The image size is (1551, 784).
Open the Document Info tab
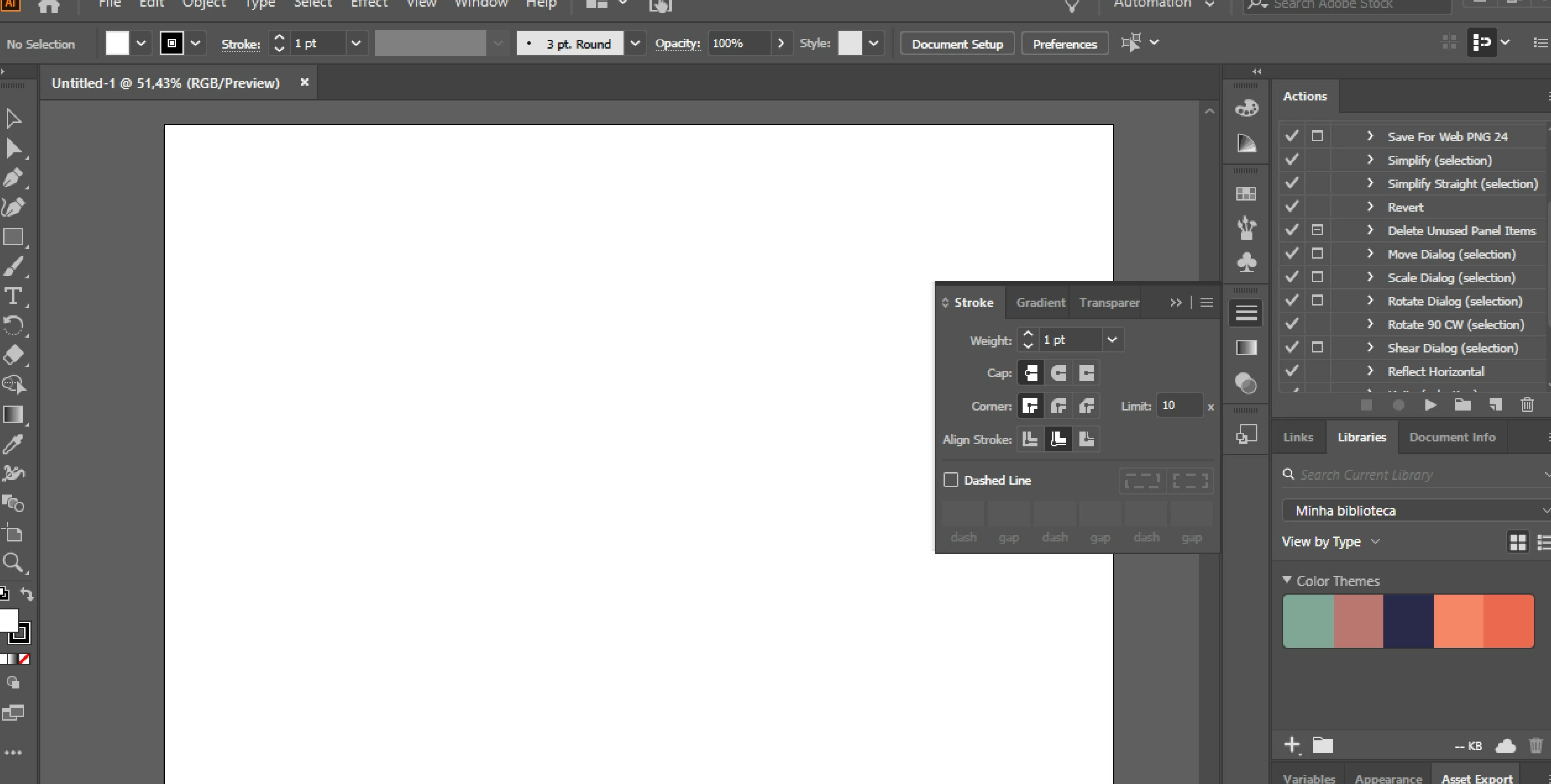click(x=1452, y=437)
